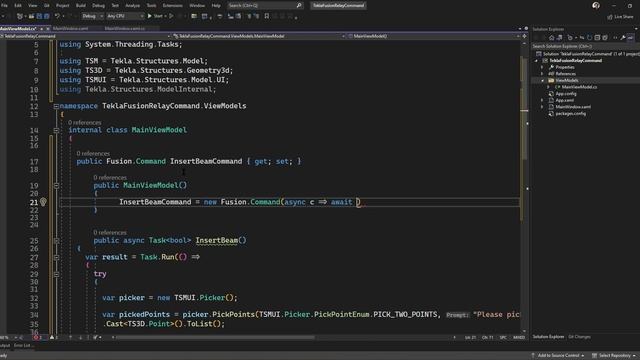Screen dimensions: 640x360
Task: Select App.config in Solution Explorer
Action: [566, 93]
